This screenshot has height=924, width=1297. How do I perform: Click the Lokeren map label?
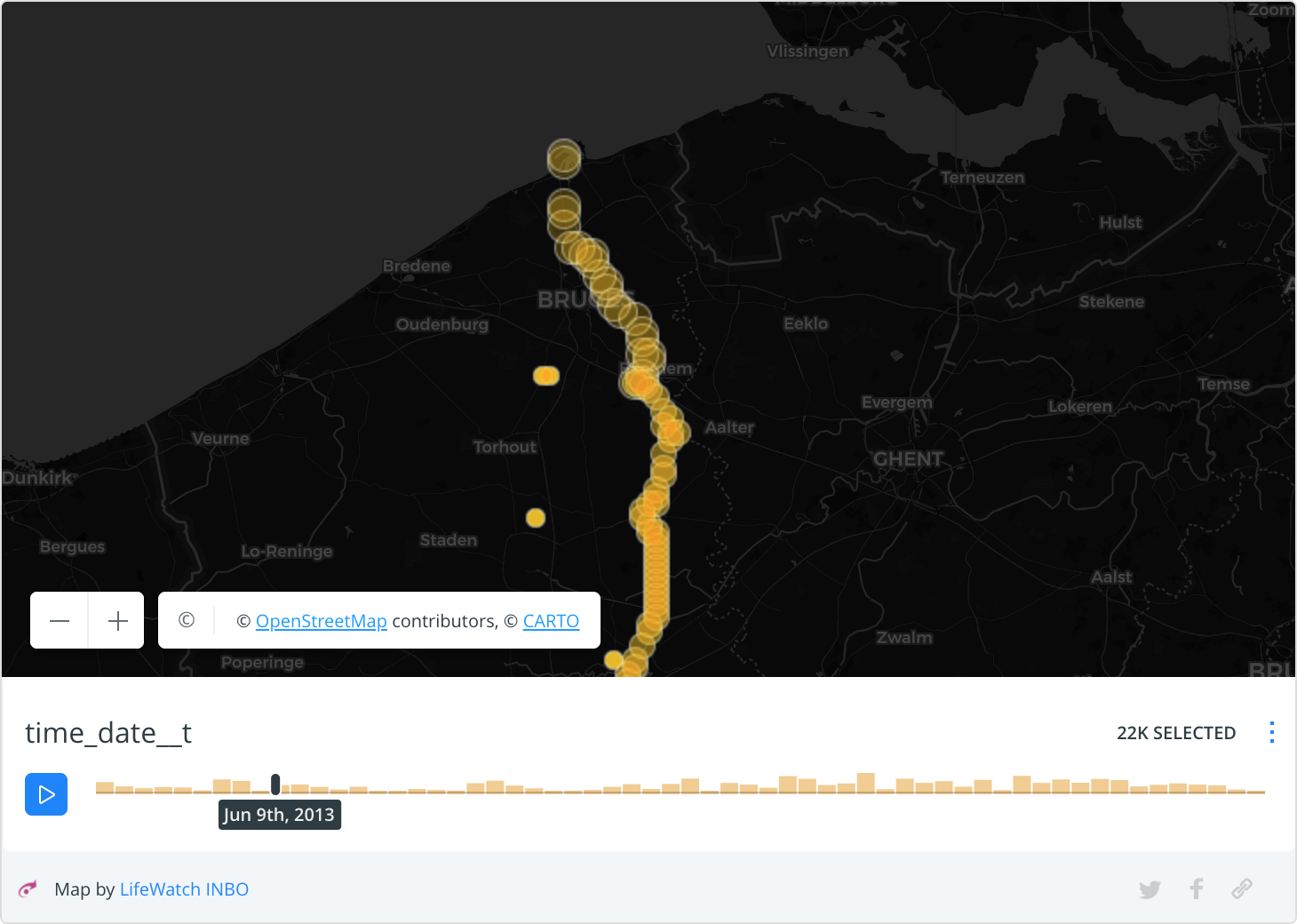[x=1080, y=406]
